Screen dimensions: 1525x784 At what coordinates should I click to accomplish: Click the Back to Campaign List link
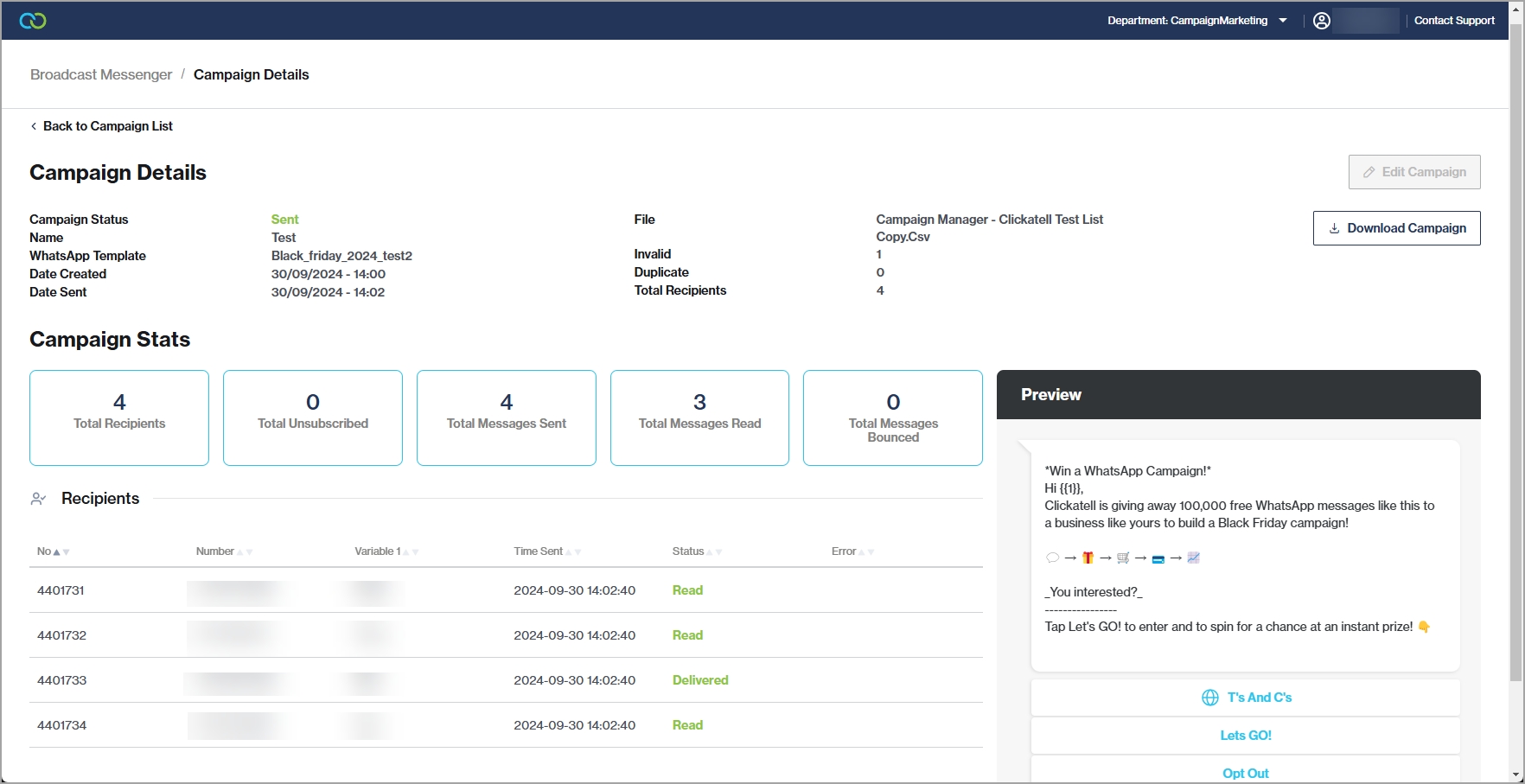tap(107, 126)
